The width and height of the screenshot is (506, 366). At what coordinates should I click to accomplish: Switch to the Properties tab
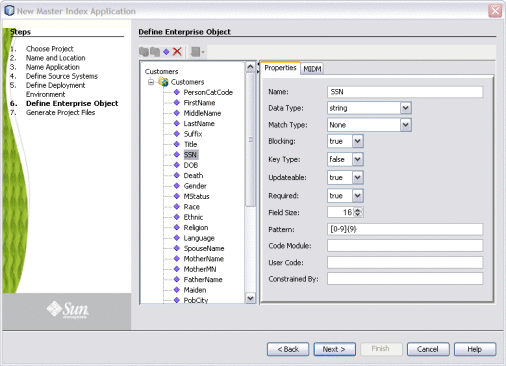[x=280, y=68]
